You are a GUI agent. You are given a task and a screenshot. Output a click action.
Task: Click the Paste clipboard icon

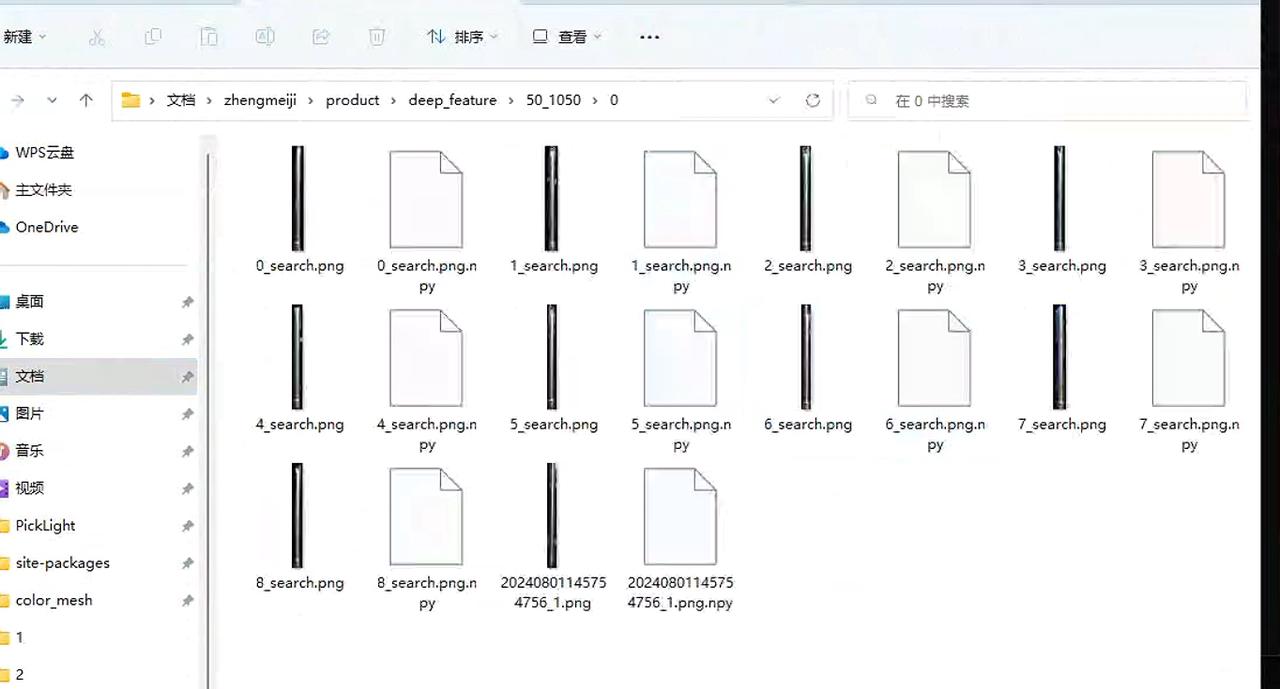click(x=209, y=37)
